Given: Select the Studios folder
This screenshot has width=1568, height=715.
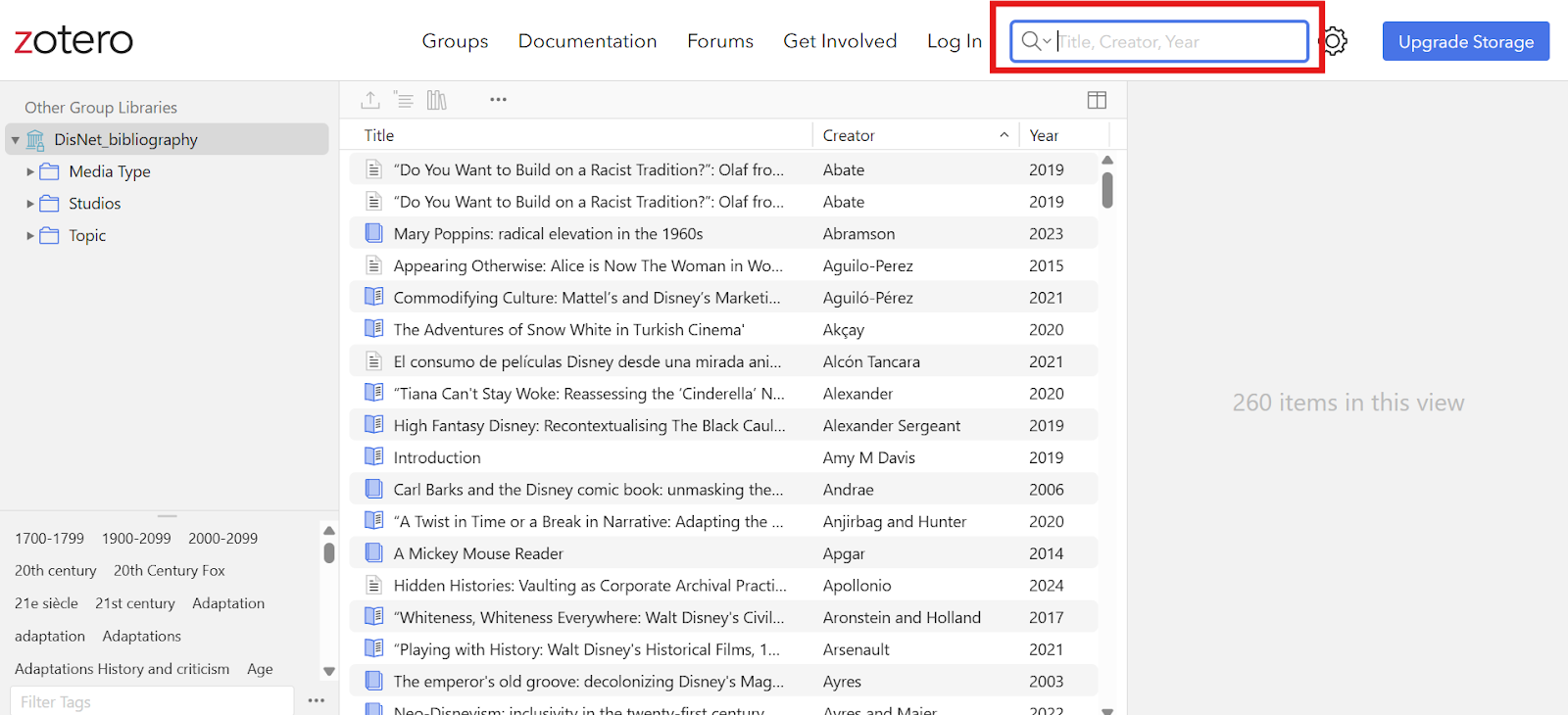Looking at the screenshot, I should pyautogui.click(x=94, y=204).
